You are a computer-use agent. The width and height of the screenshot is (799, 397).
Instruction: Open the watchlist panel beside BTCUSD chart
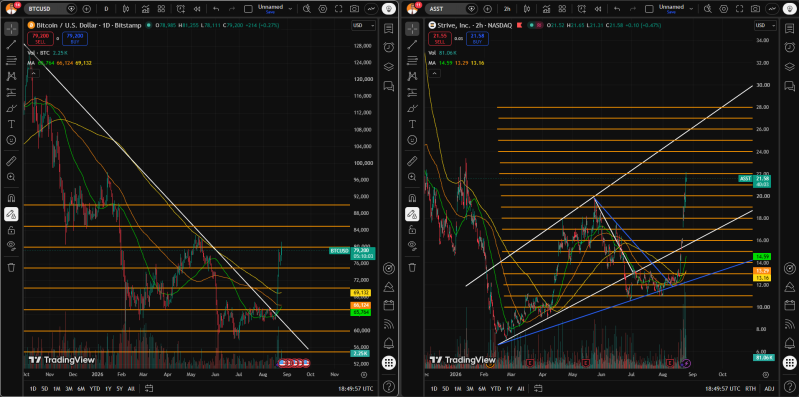coord(389,28)
